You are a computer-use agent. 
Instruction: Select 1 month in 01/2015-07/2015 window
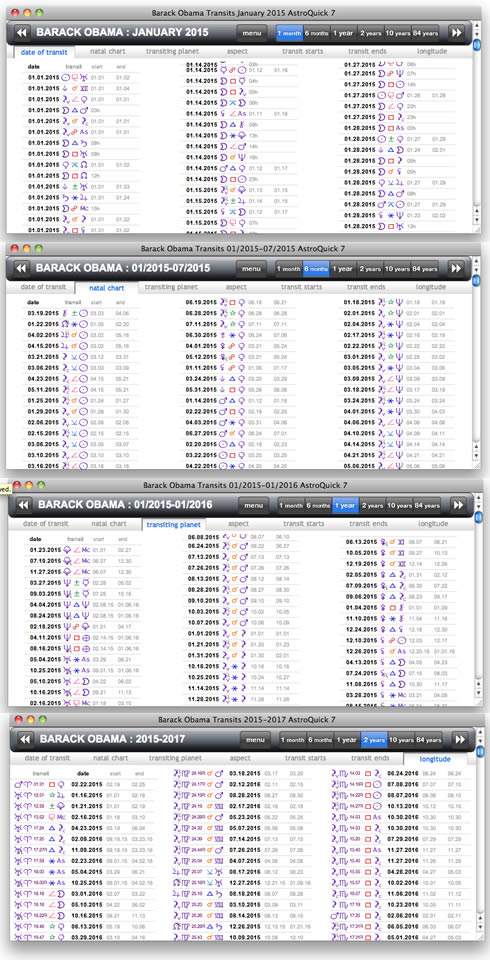[x=289, y=268]
